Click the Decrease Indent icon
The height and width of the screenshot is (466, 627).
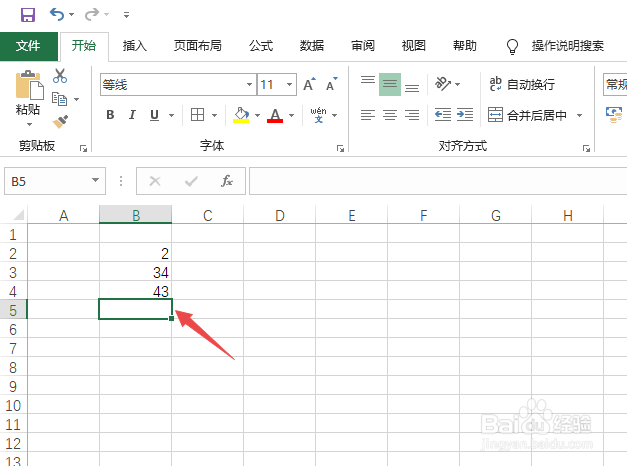coord(443,115)
